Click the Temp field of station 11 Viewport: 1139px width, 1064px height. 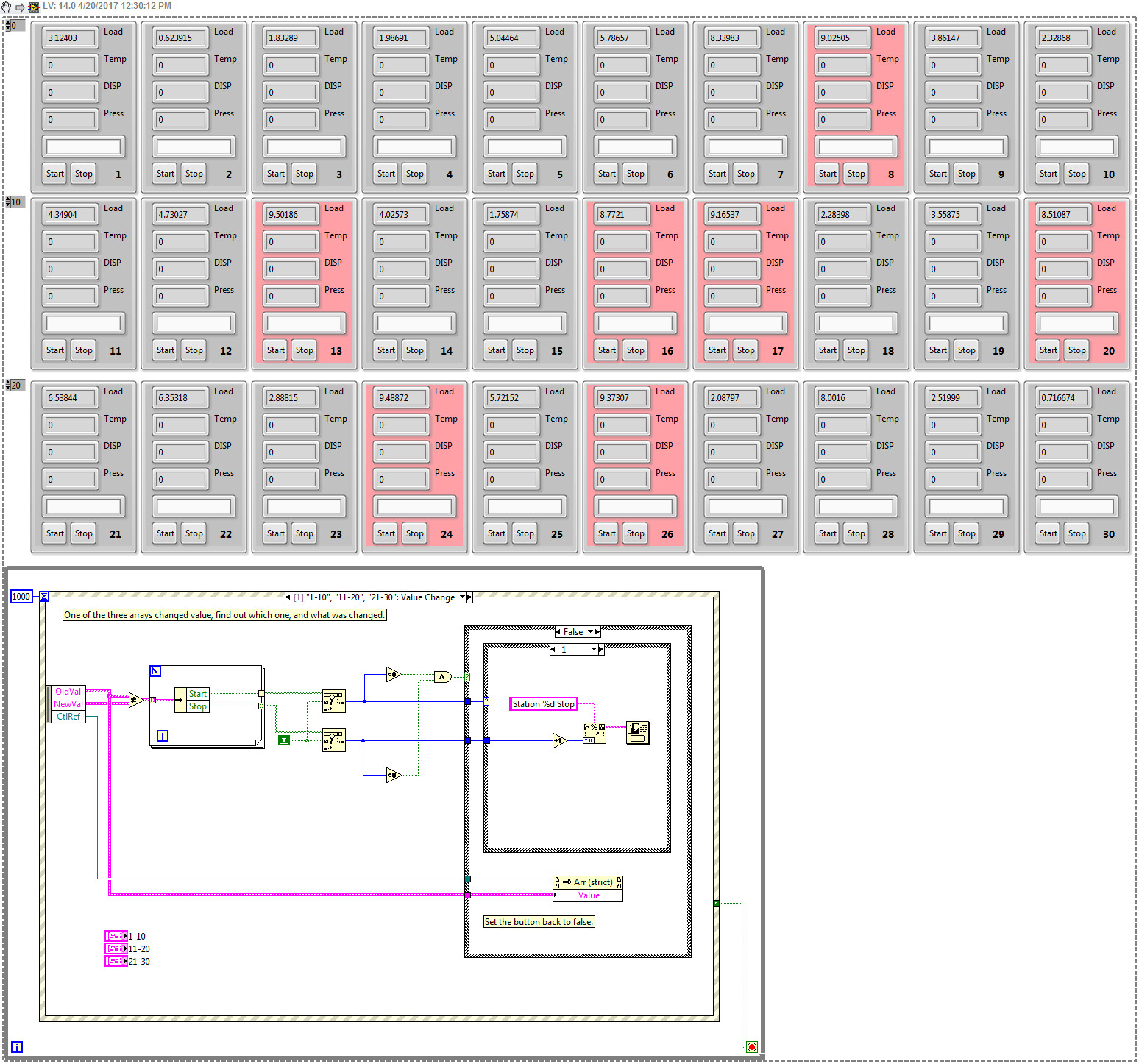coord(70,241)
